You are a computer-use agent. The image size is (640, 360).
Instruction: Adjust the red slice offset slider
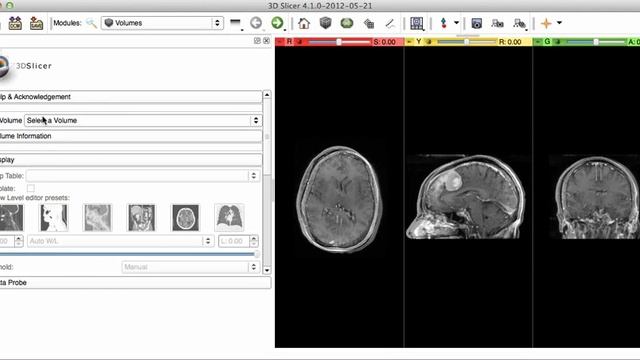coord(339,42)
